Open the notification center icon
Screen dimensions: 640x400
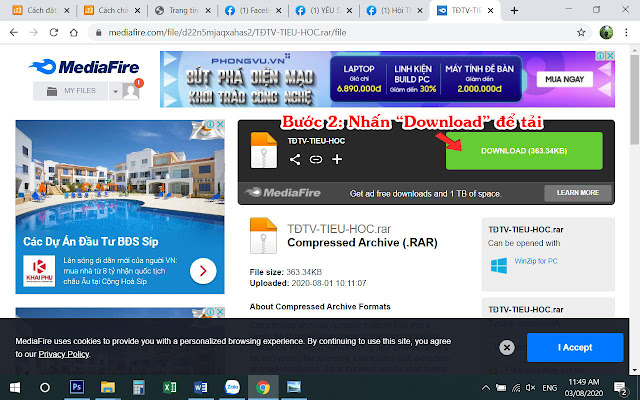[x=620, y=388]
